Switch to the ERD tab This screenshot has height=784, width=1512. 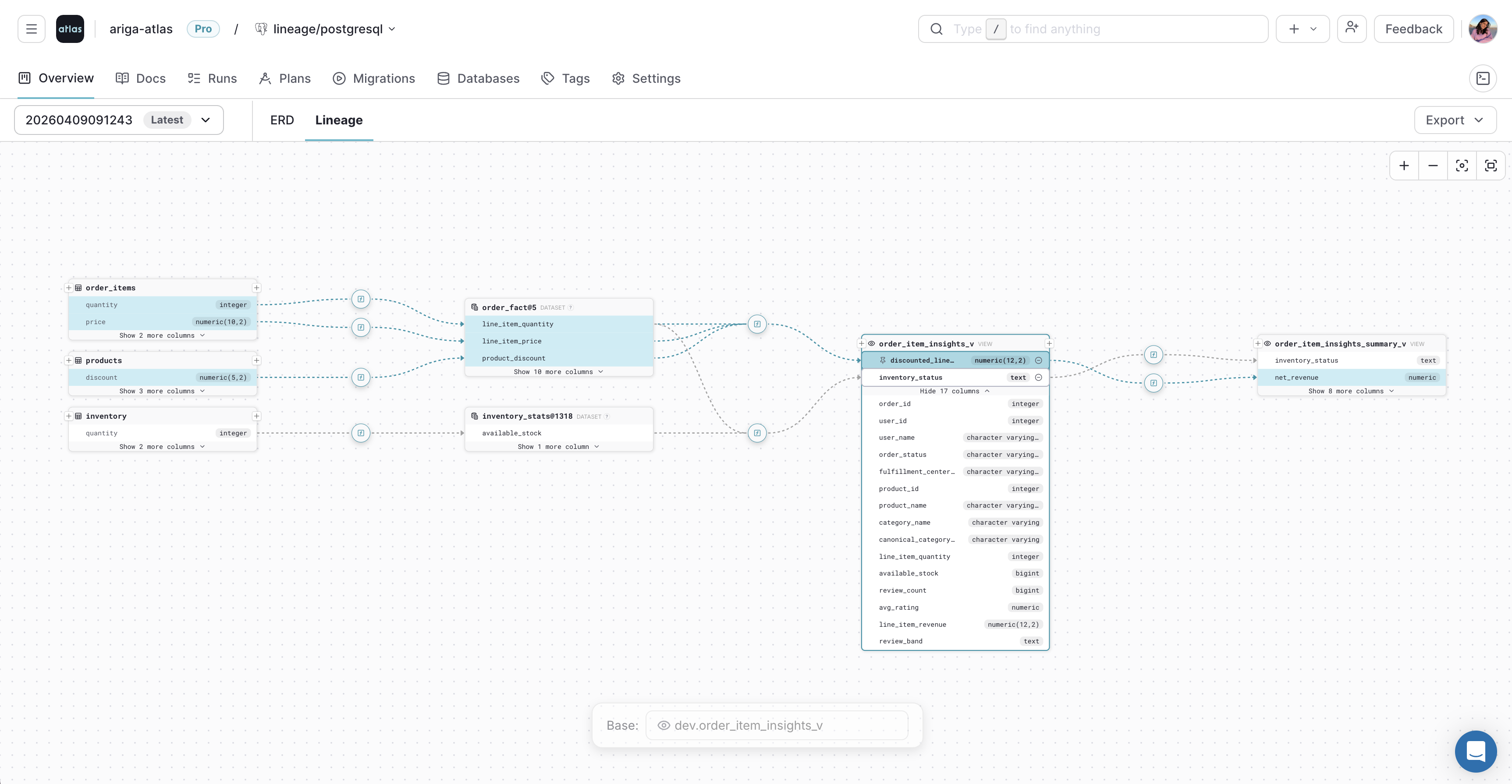coord(281,120)
